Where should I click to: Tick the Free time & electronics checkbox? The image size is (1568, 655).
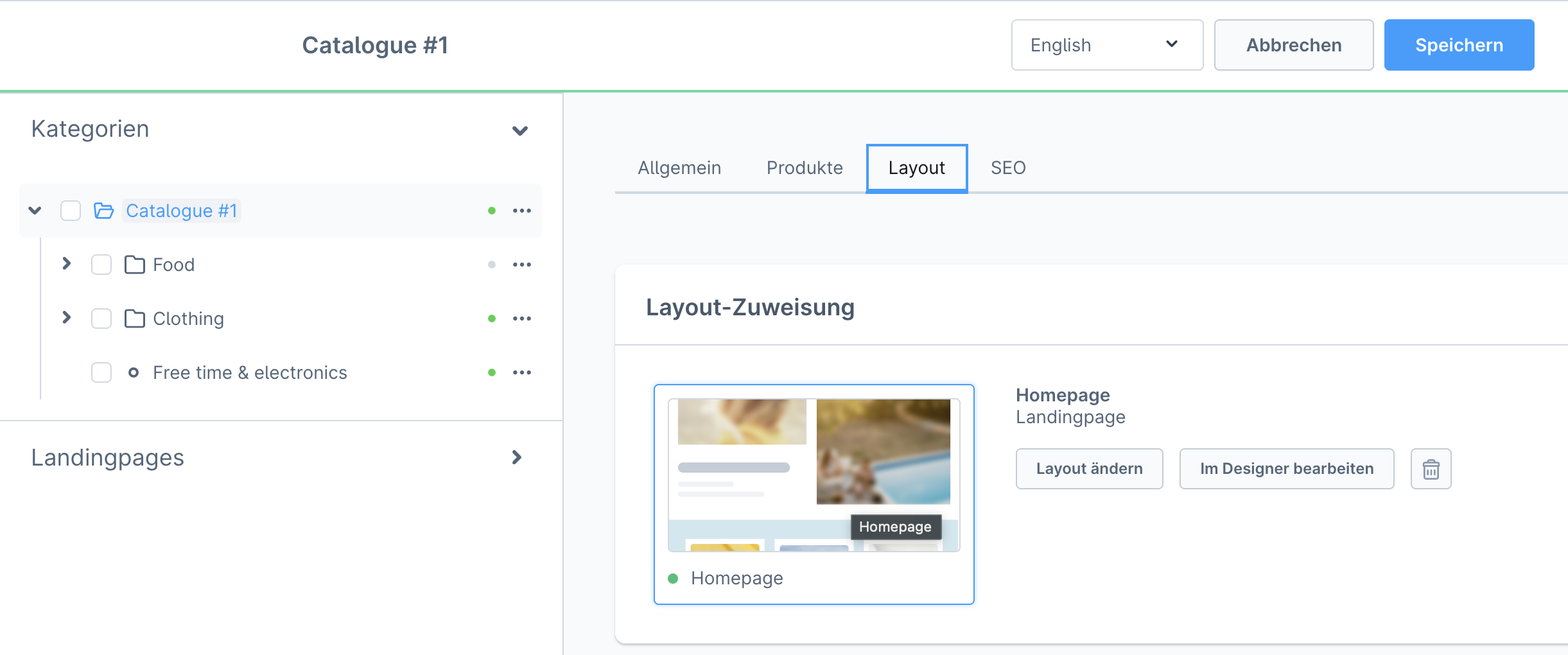pyautogui.click(x=101, y=372)
